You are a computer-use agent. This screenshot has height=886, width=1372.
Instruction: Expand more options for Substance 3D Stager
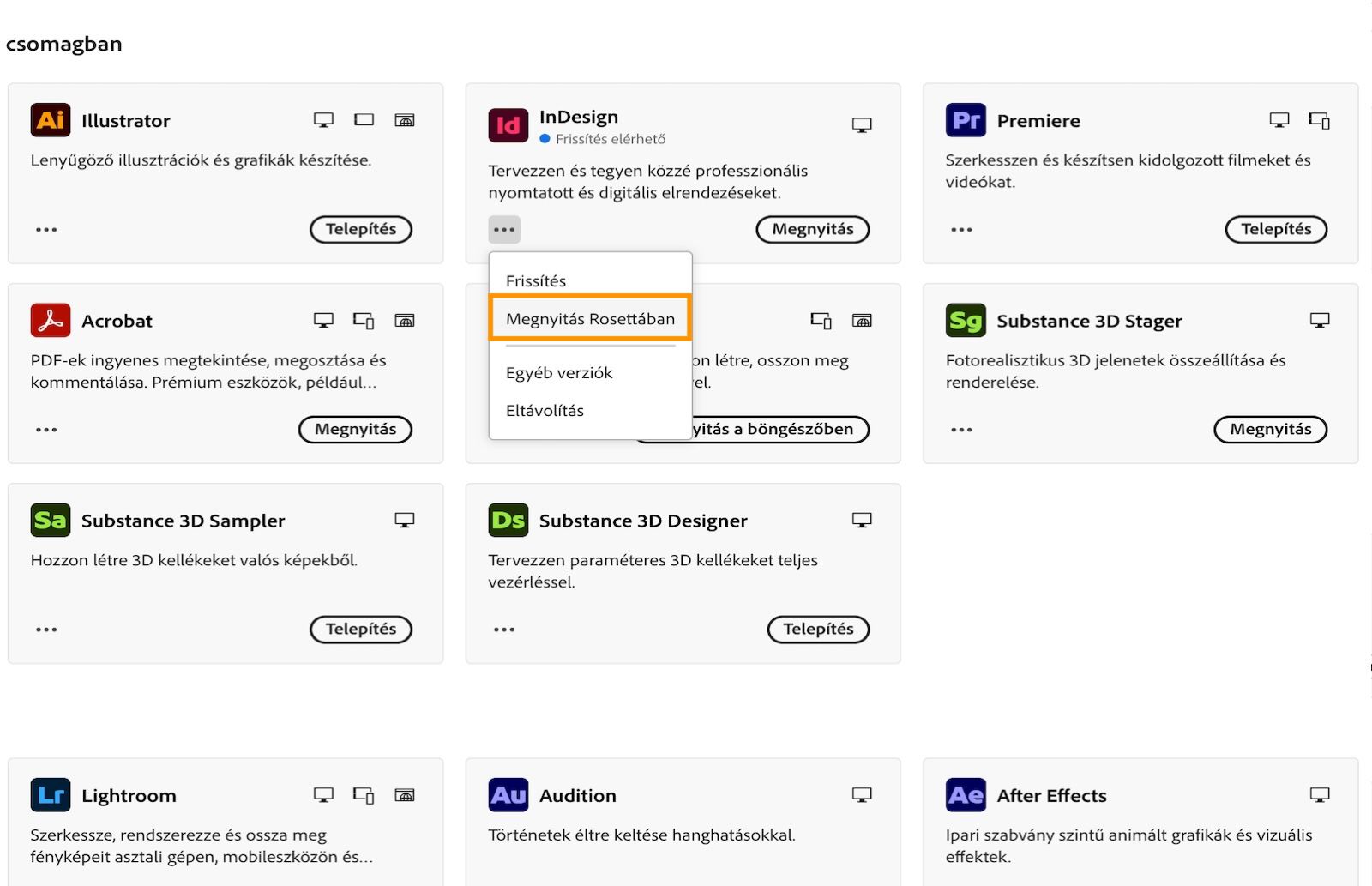(x=961, y=430)
